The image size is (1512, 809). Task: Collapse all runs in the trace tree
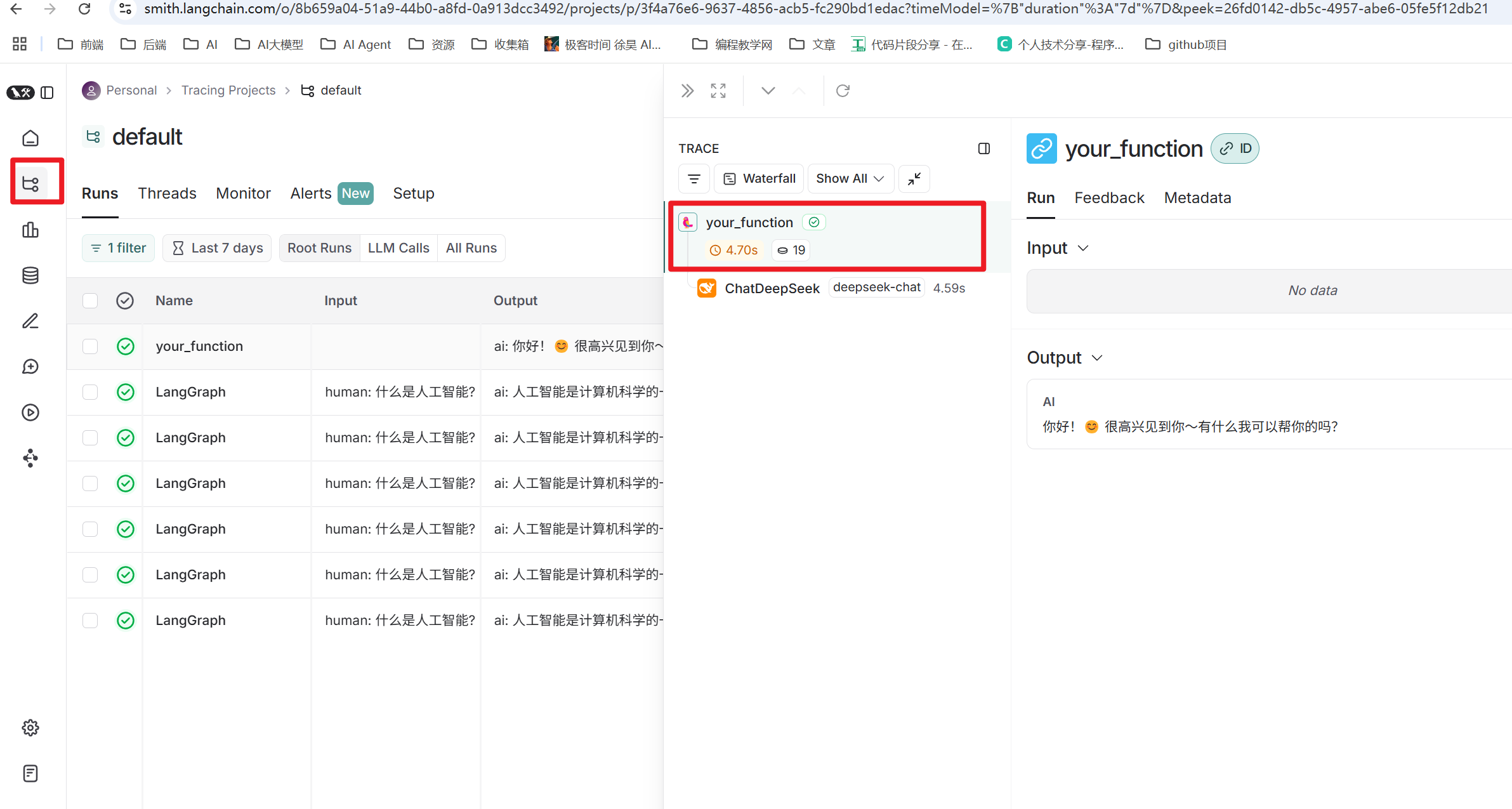point(914,178)
